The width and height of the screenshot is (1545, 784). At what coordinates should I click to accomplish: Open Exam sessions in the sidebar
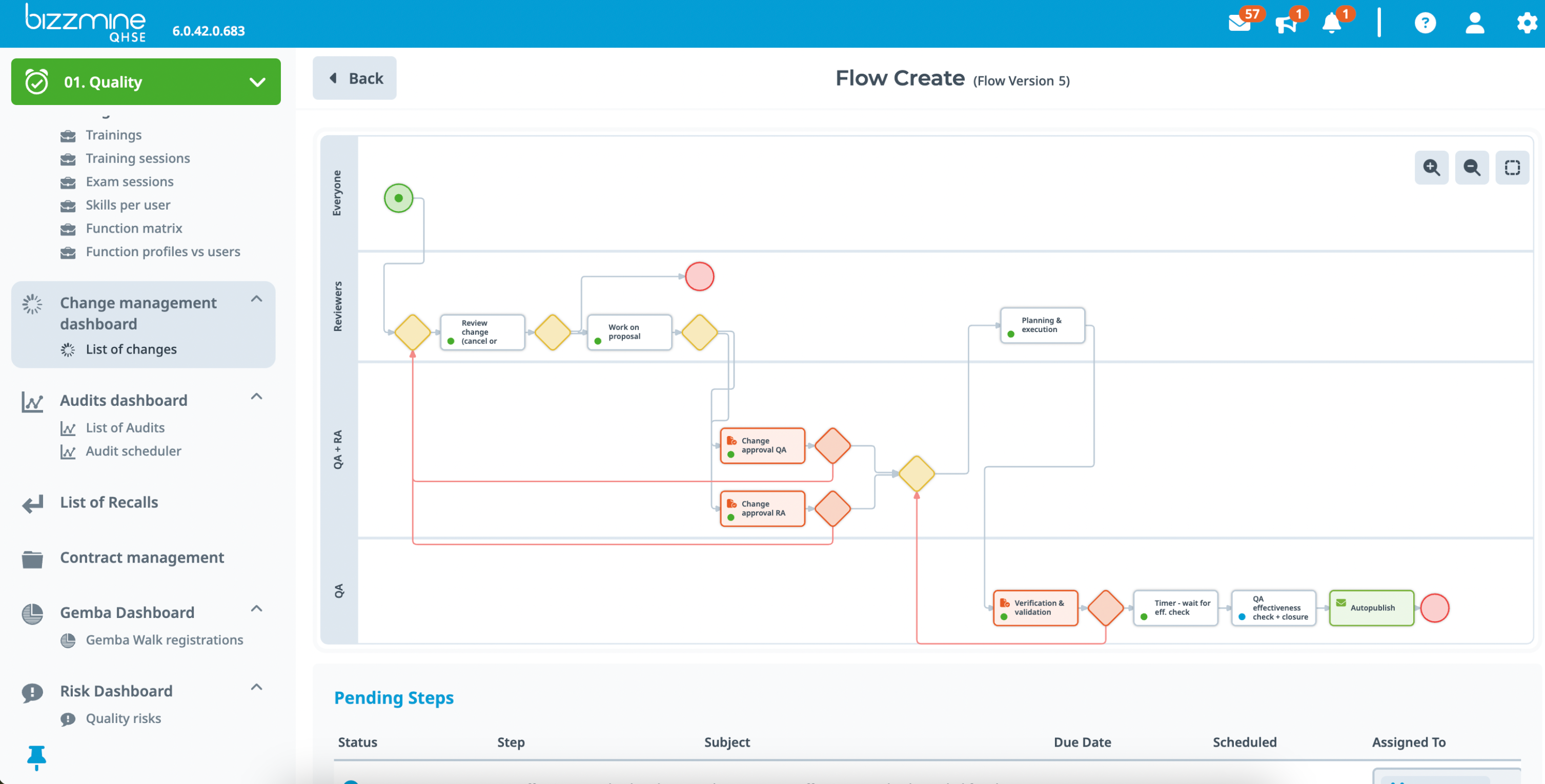point(129,181)
